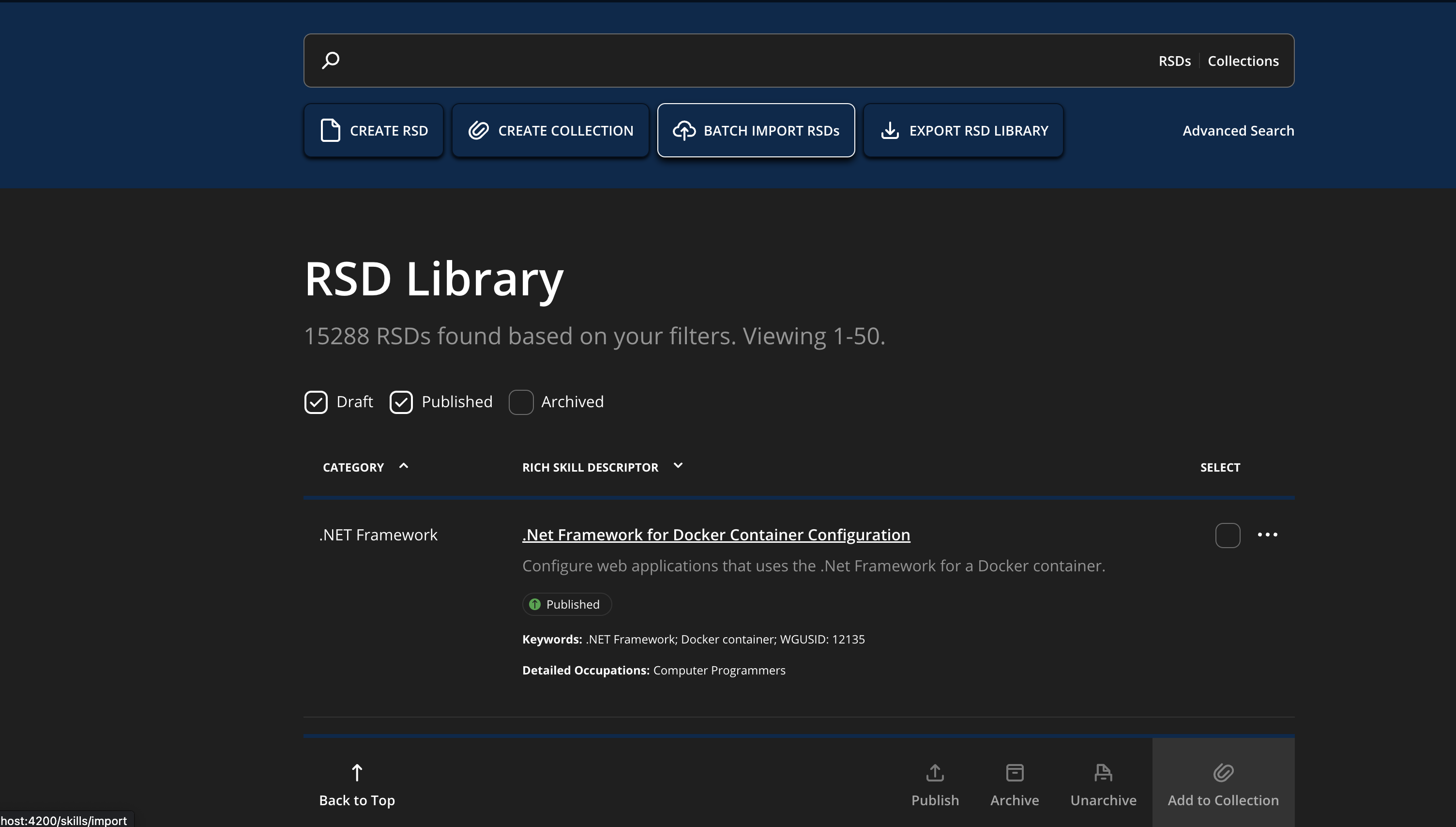
Task: Open the Advanced Search link
Action: [x=1238, y=131]
